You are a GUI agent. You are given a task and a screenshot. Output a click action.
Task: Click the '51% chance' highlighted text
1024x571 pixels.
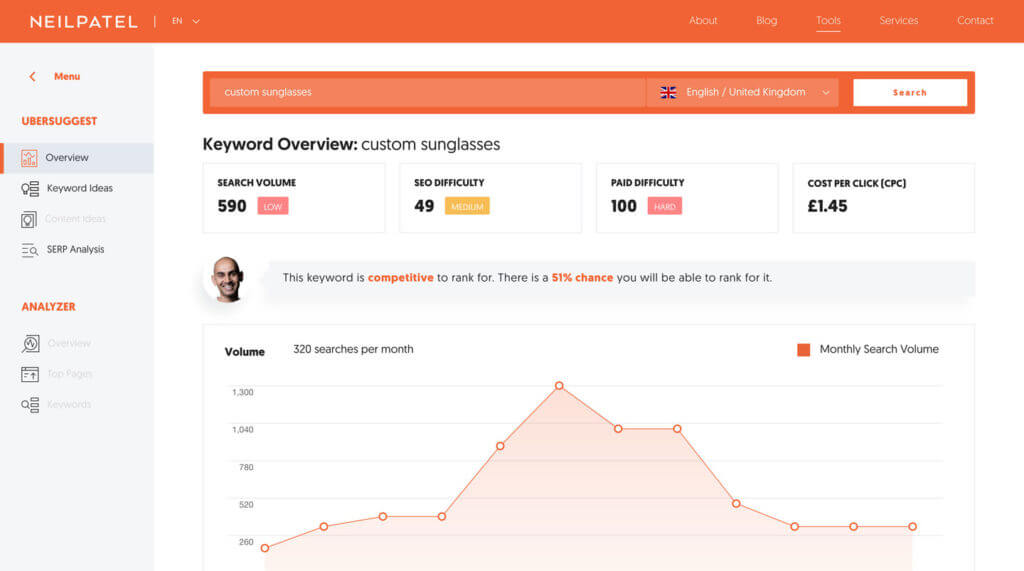[582, 278]
